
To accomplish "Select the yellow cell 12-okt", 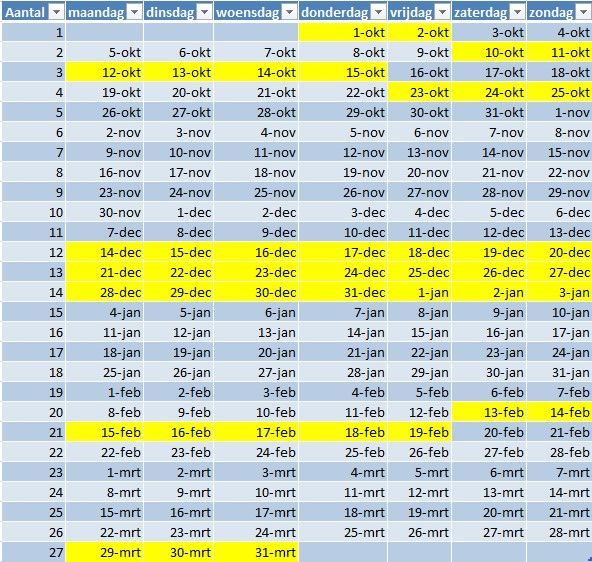I will point(105,72).
